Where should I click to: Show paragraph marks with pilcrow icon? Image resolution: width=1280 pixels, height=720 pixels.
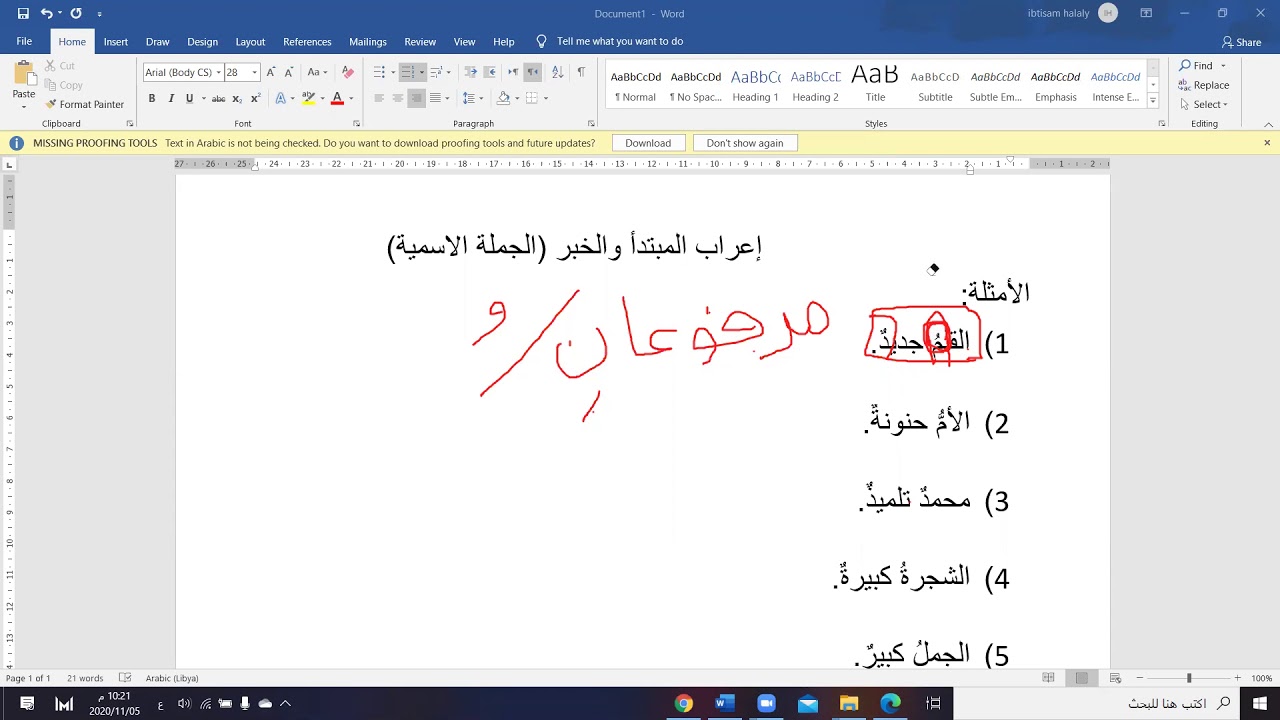pos(581,72)
